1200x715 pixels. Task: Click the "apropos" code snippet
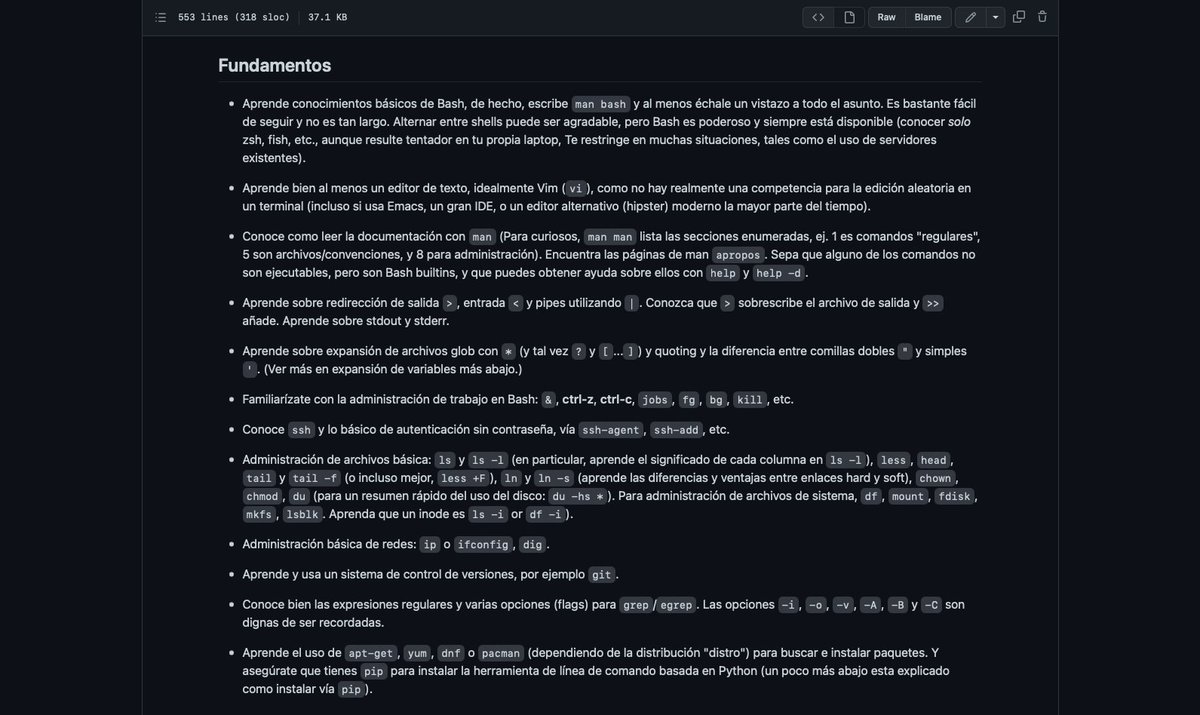[x=738, y=255]
